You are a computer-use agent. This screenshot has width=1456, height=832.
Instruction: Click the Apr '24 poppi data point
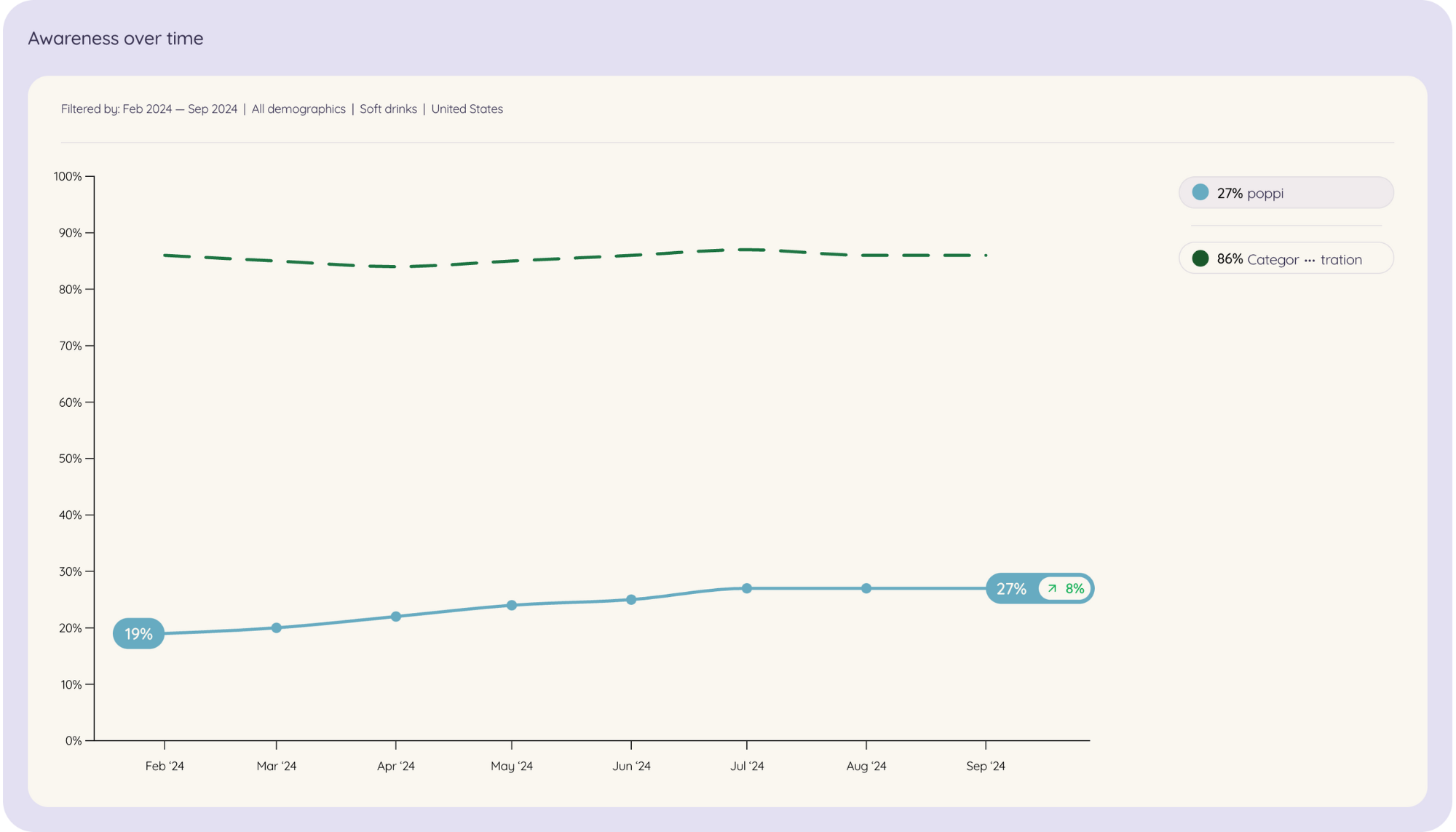point(396,617)
